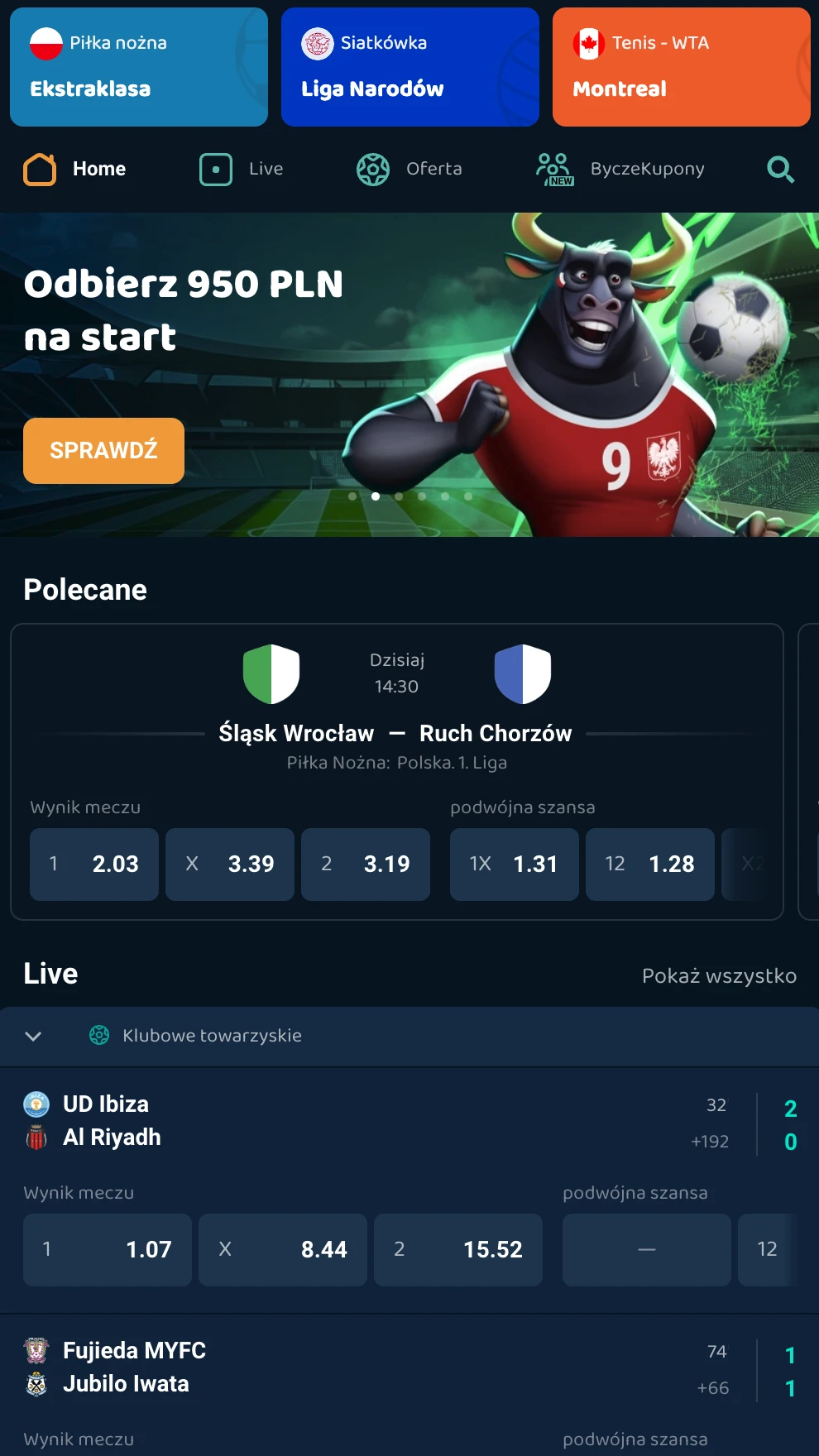Select the Oferta football icon
This screenshot has height=1456, width=819.
coord(373,170)
